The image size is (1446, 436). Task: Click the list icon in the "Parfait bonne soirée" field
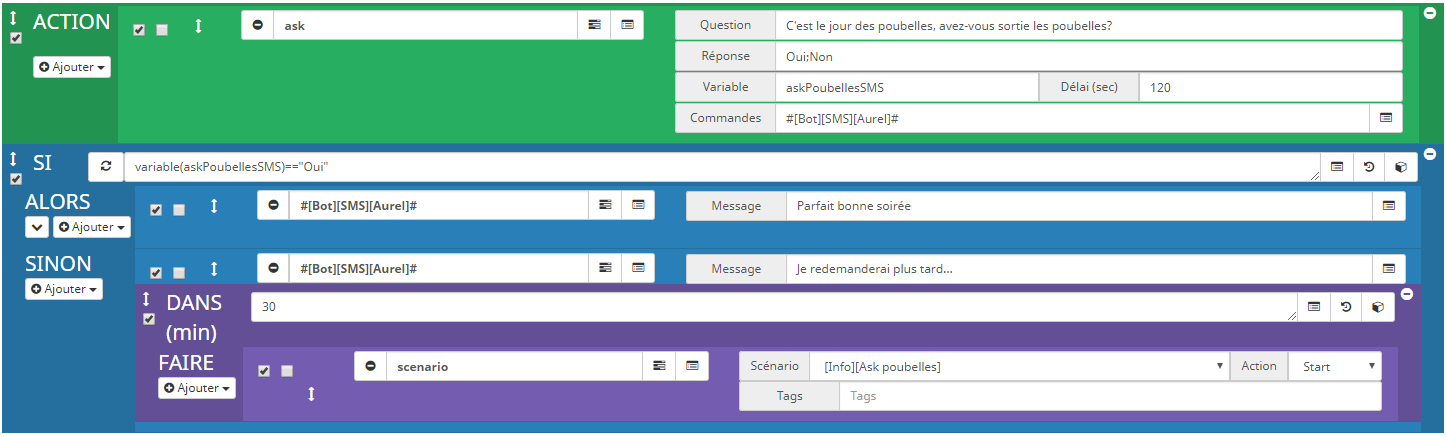(1388, 206)
